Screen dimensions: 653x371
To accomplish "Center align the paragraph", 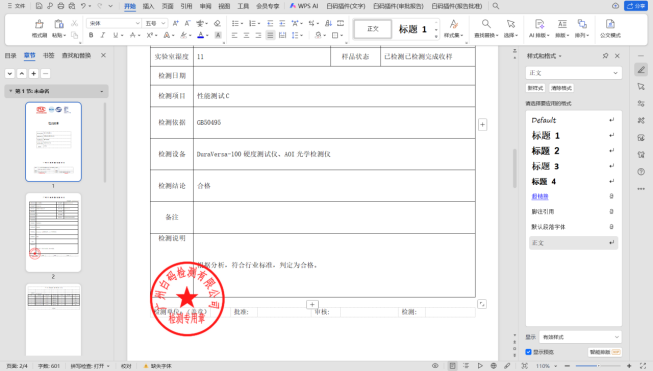I will point(246,35).
